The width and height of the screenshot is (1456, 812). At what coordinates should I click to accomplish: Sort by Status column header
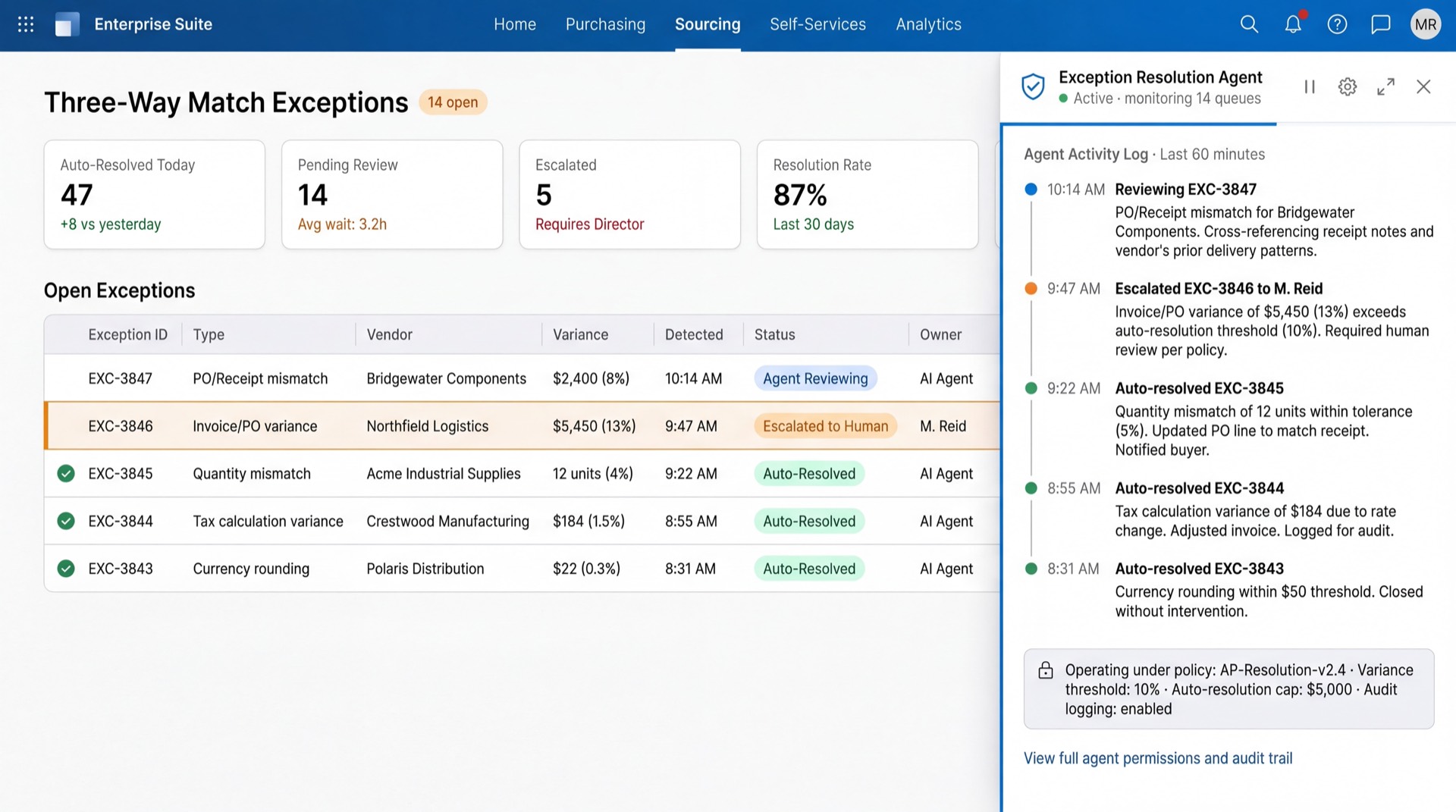pyautogui.click(x=774, y=334)
